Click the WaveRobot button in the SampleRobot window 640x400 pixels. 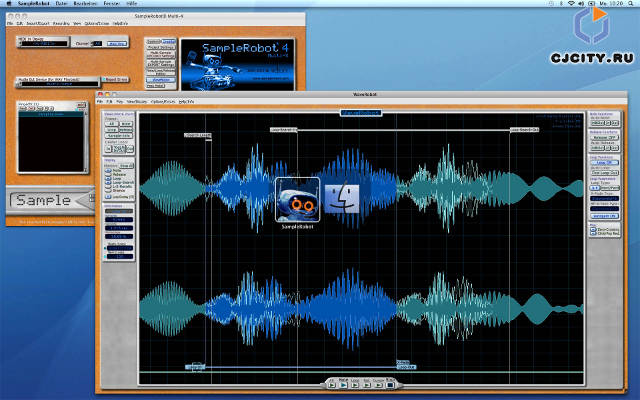pyautogui.click(x=161, y=80)
